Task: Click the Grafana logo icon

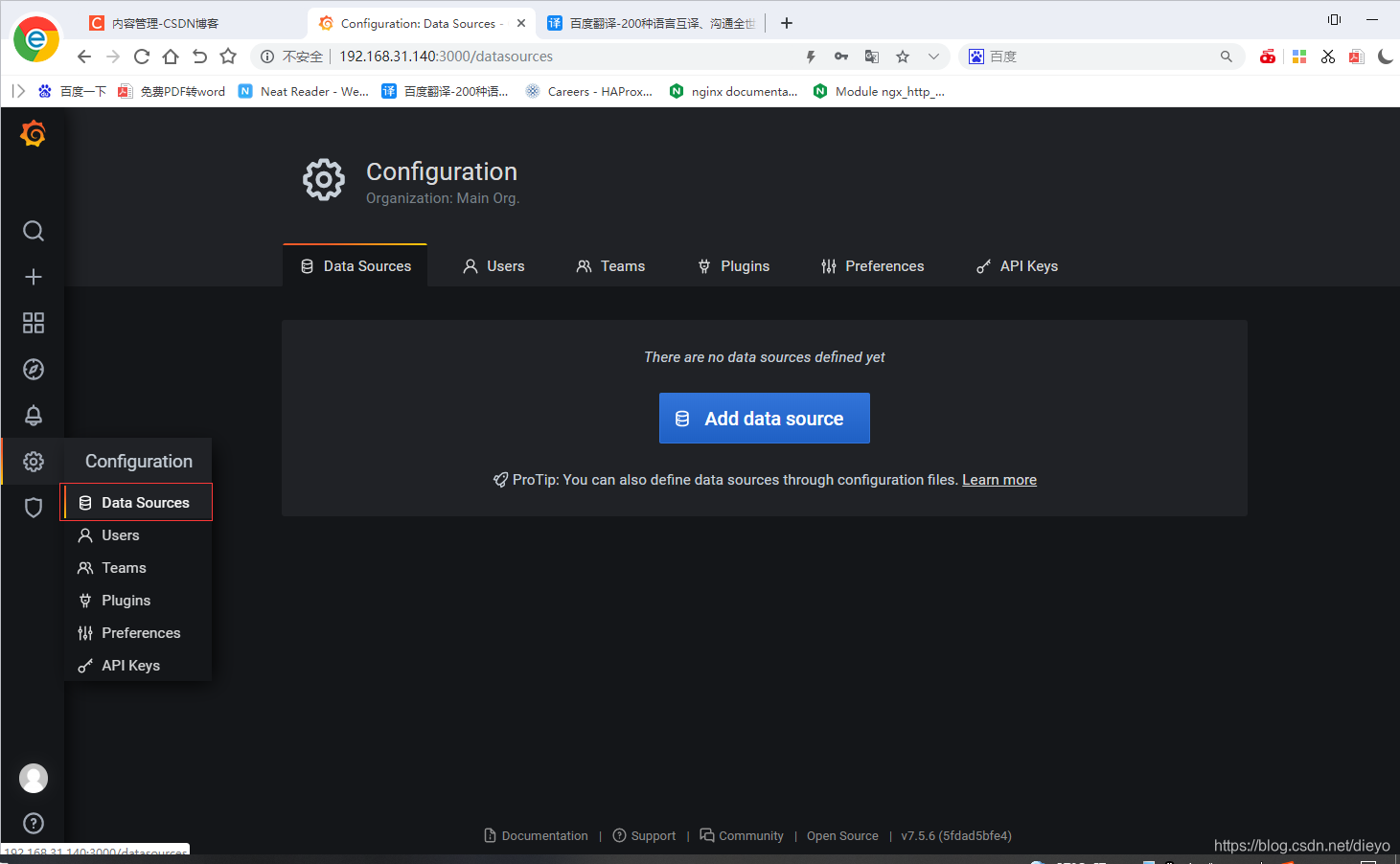Action: 34,134
